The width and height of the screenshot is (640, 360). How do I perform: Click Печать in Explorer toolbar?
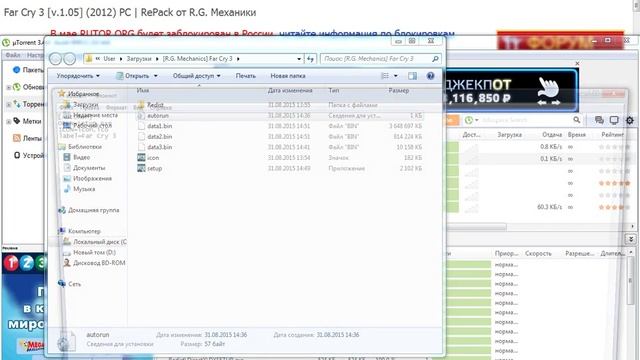(x=246, y=76)
